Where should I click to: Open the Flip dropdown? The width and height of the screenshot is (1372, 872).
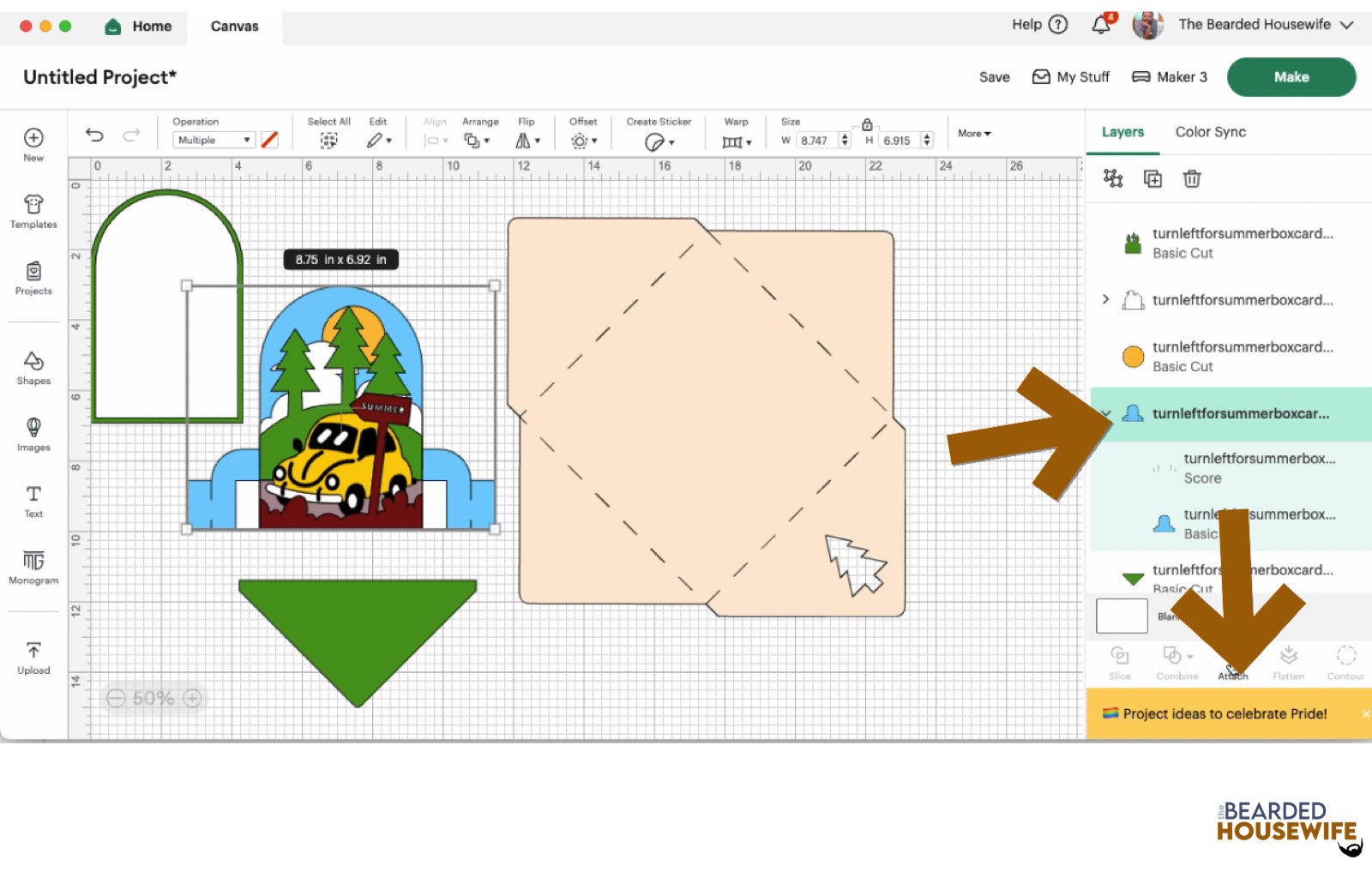[527, 141]
